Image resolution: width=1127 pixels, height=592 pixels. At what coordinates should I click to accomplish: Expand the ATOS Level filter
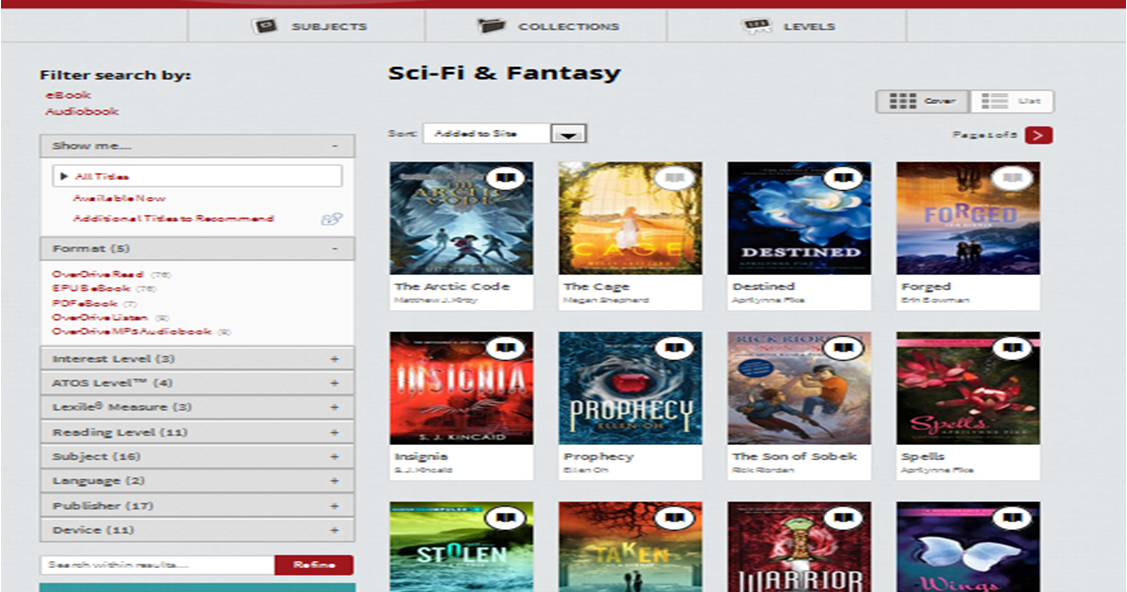(197, 383)
